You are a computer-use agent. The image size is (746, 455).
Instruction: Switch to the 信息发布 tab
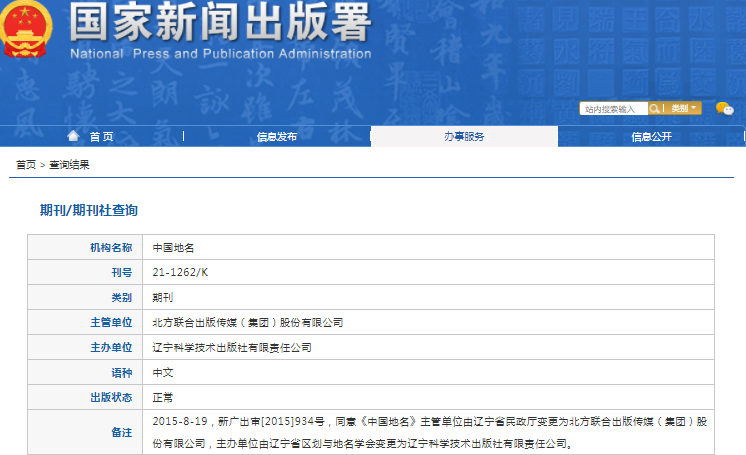tap(276, 137)
